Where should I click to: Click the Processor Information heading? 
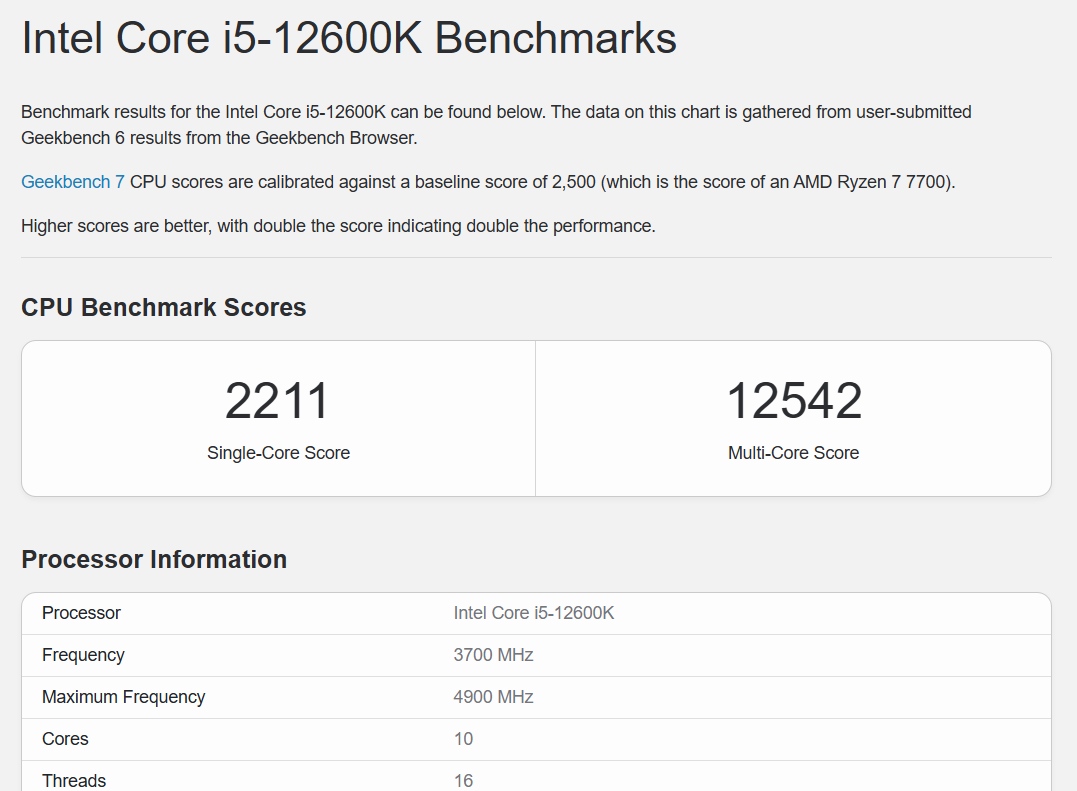154,560
